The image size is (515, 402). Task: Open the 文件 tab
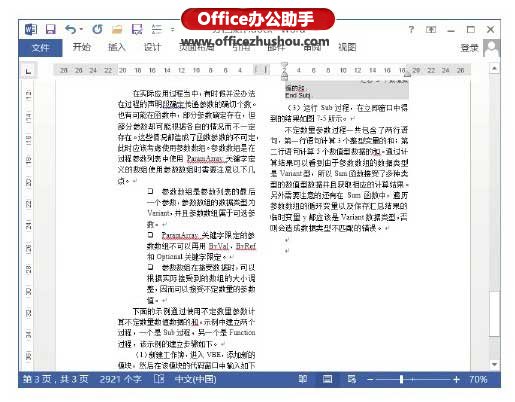(40, 48)
